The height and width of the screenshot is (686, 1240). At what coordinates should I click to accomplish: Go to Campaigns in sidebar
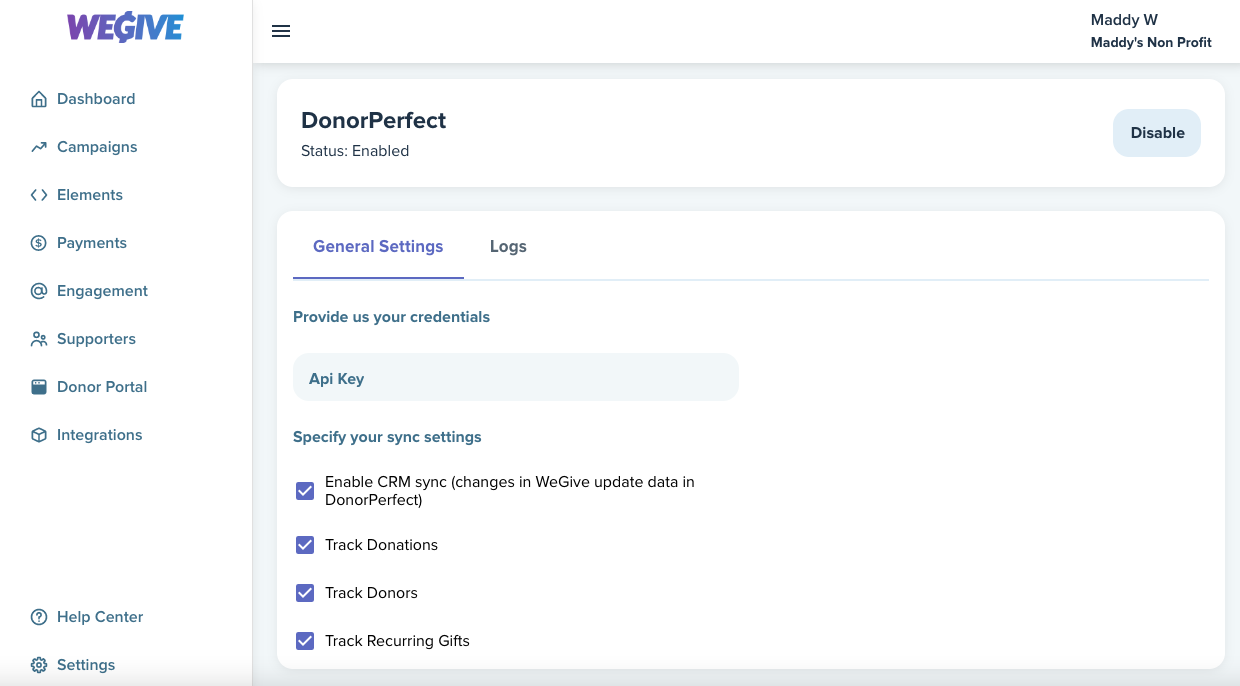97,147
